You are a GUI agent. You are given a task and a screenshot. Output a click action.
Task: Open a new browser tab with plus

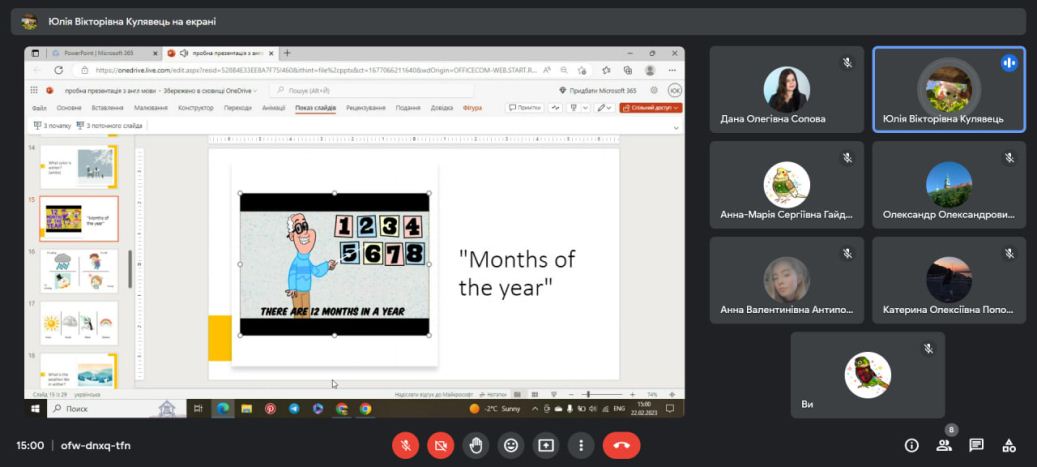coord(287,53)
